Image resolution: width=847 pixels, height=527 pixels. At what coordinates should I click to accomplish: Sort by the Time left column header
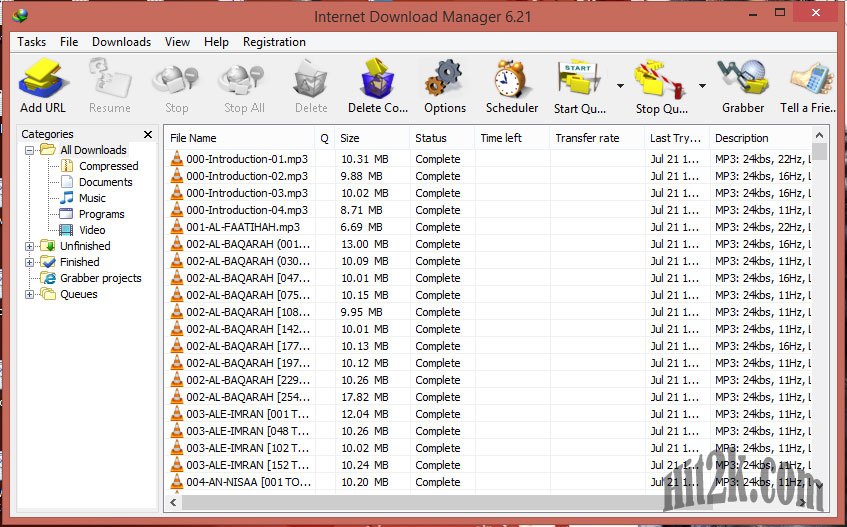coord(512,138)
